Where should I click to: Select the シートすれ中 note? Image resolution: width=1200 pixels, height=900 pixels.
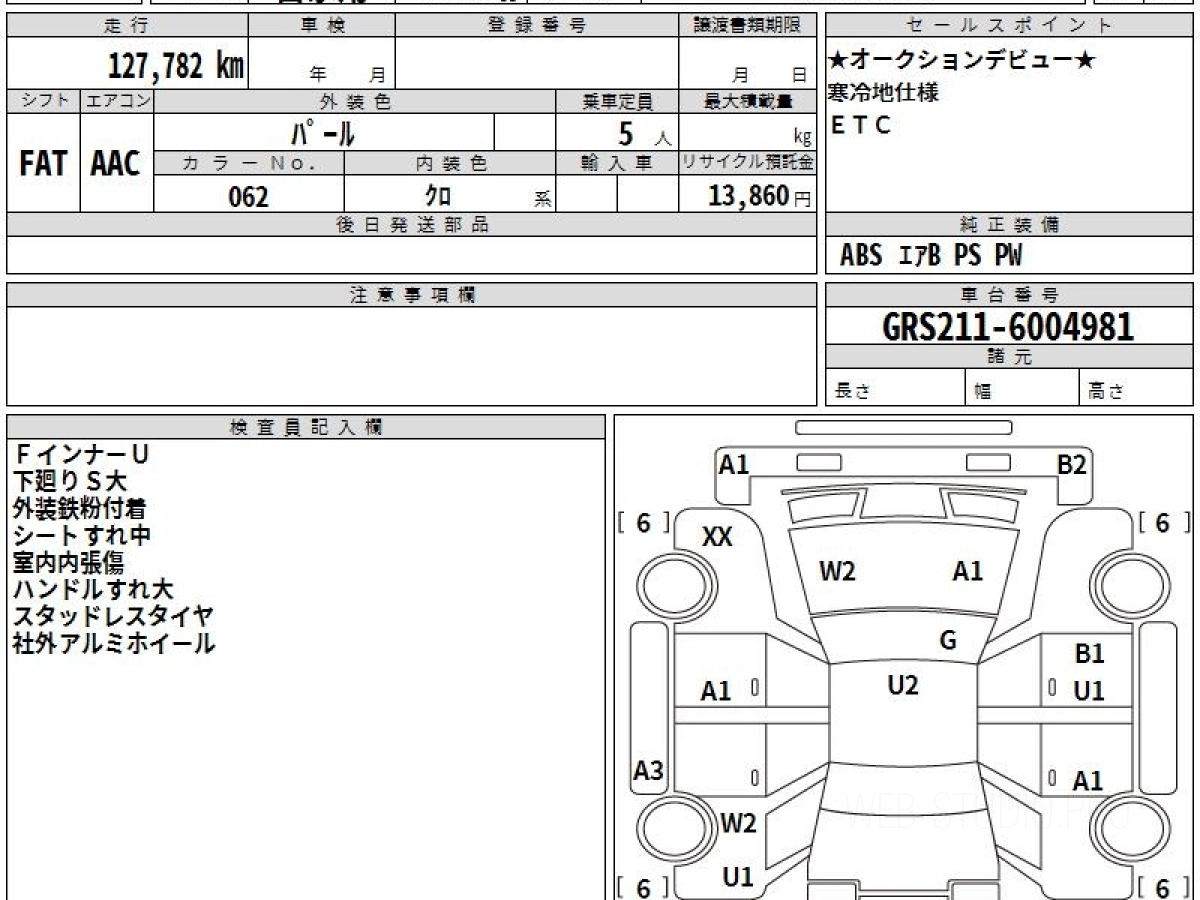[81, 535]
